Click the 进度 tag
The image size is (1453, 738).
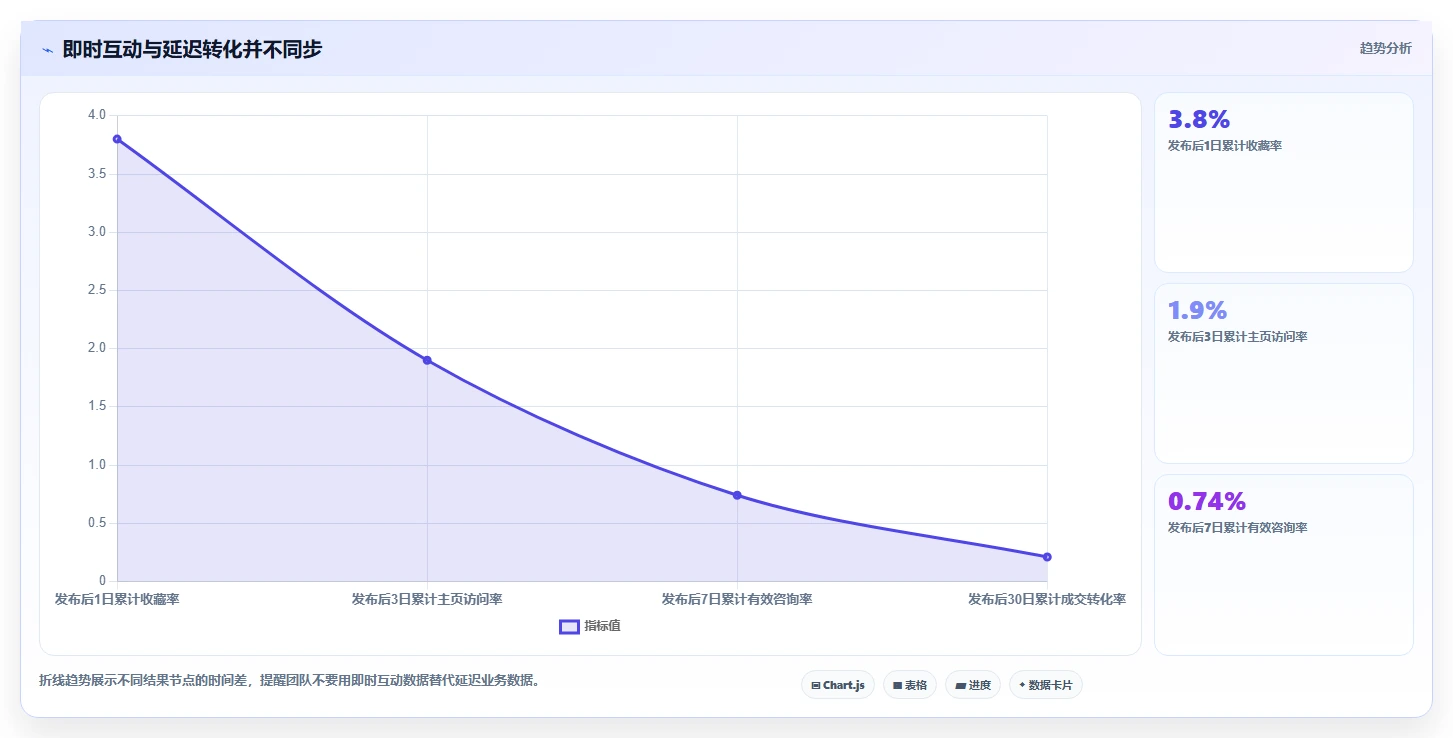972,685
